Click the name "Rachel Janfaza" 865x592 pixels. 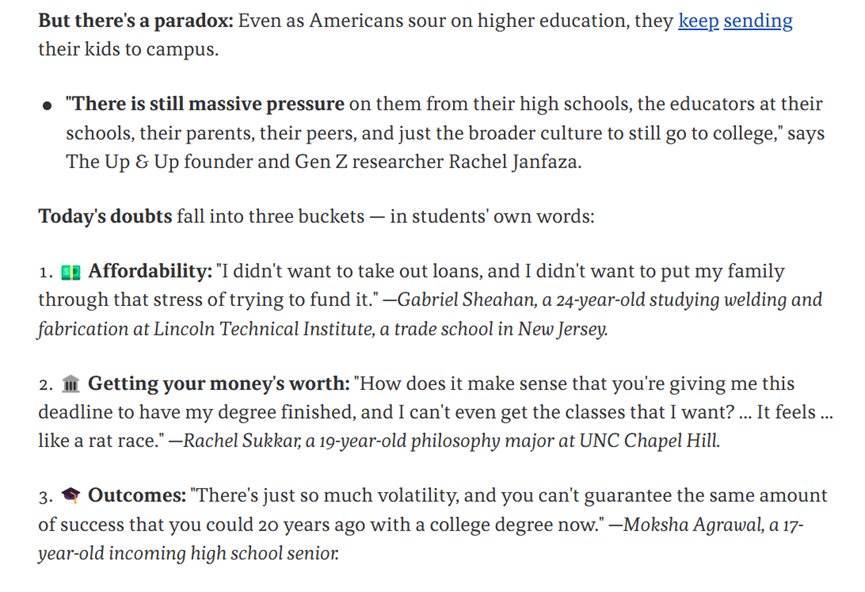514,162
